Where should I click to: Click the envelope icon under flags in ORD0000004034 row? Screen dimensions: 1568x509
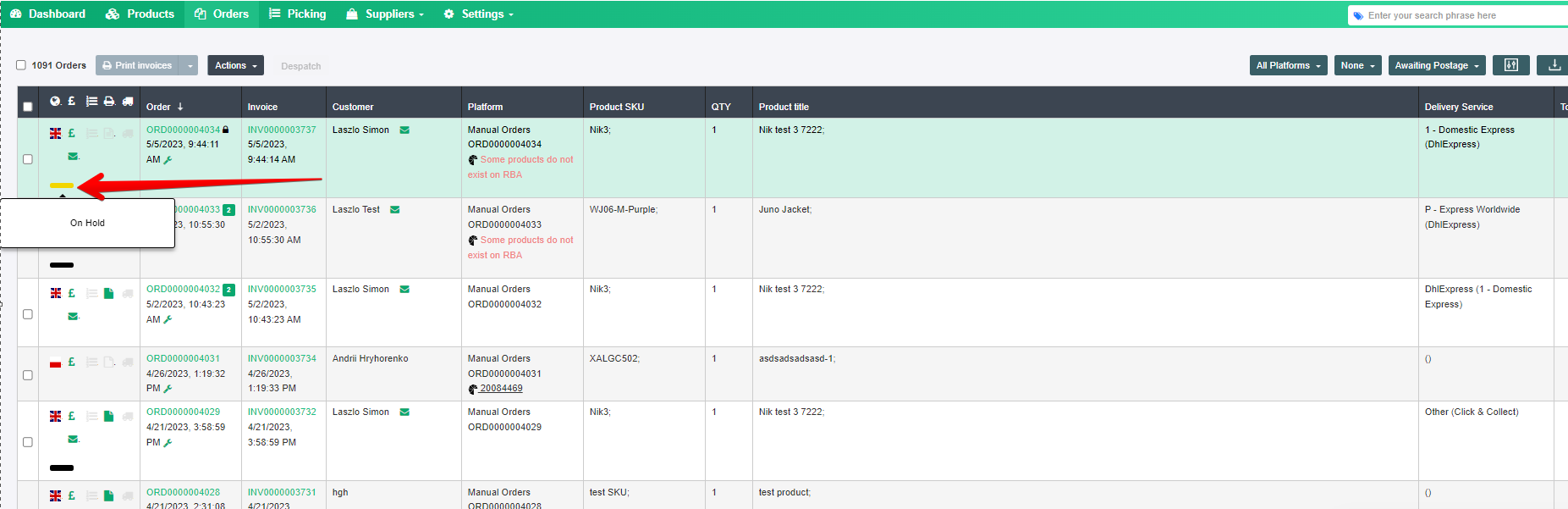[73, 156]
